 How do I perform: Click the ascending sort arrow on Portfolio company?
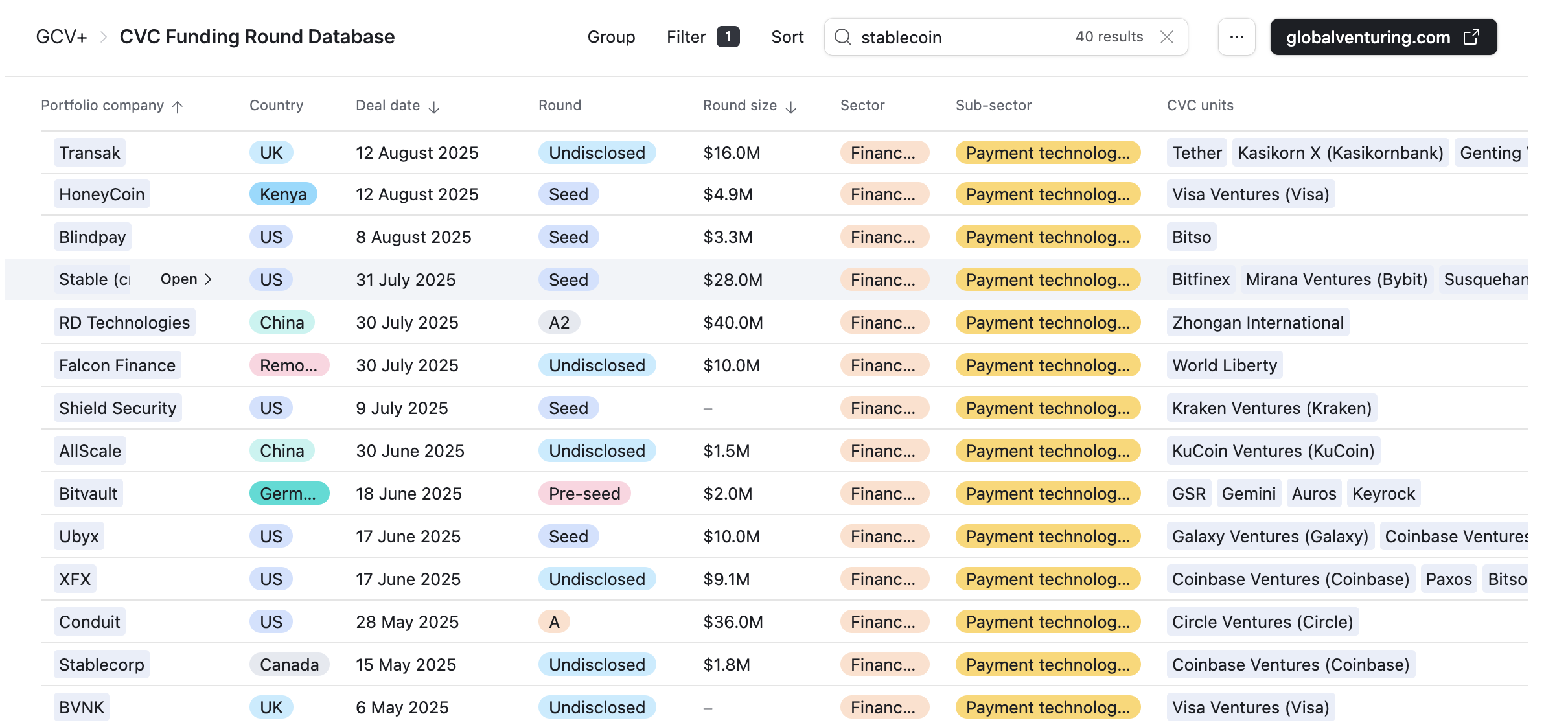click(177, 107)
